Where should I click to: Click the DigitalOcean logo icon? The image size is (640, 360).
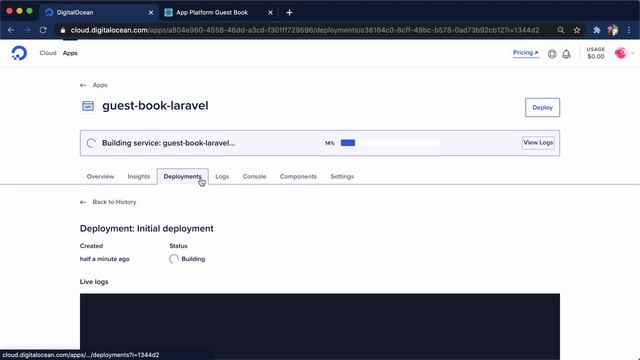click(19, 53)
